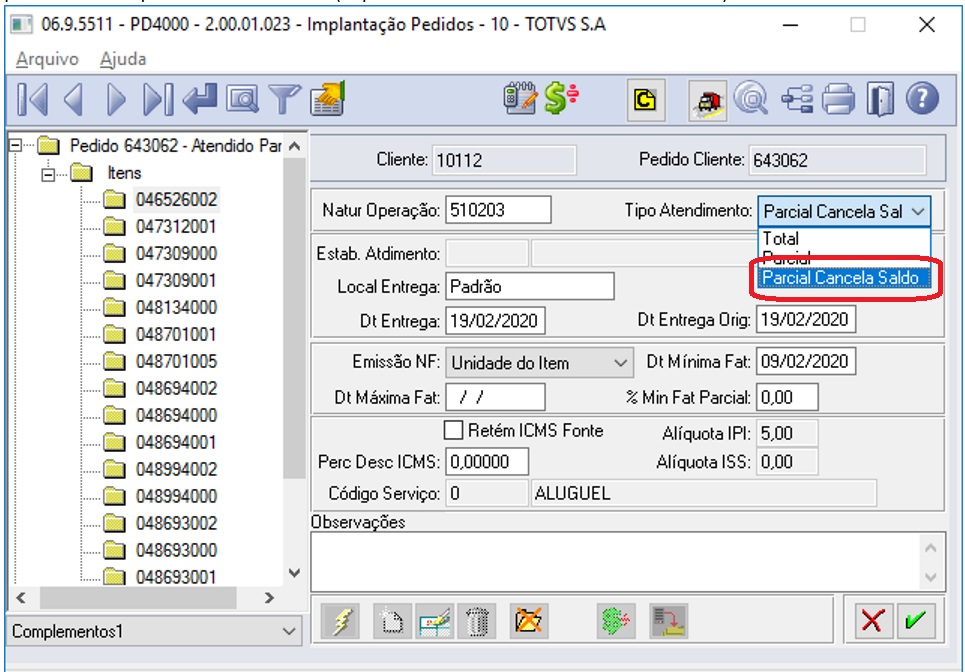Image resolution: width=965 pixels, height=672 pixels.
Task: Click the edit table pencil icon
Action: coord(435,621)
